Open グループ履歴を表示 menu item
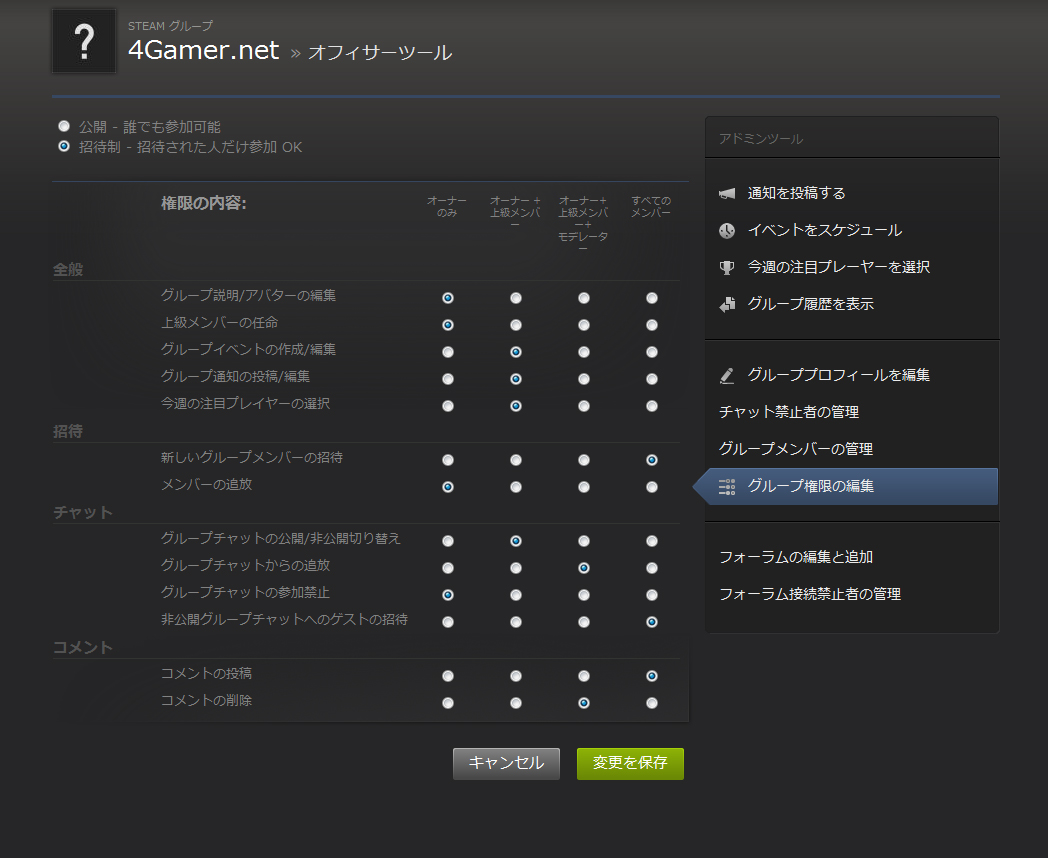The height and width of the screenshot is (858, 1048). pyautogui.click(x=810, y=303)
